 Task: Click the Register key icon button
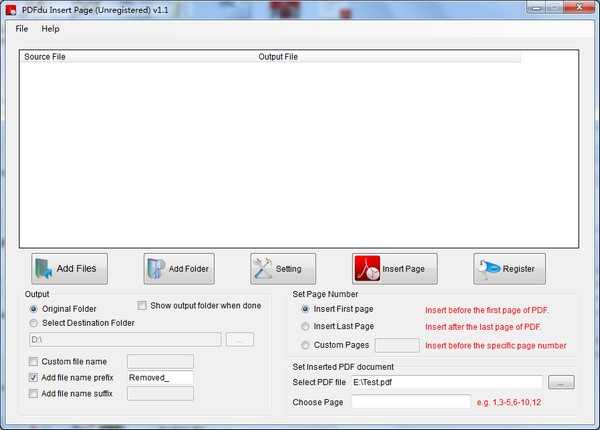510,268
